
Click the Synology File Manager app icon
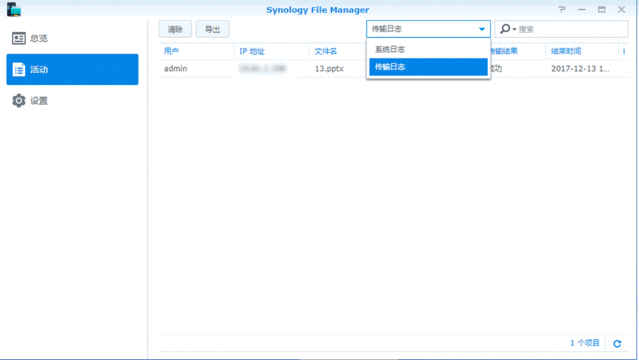(x=14, y=9)
